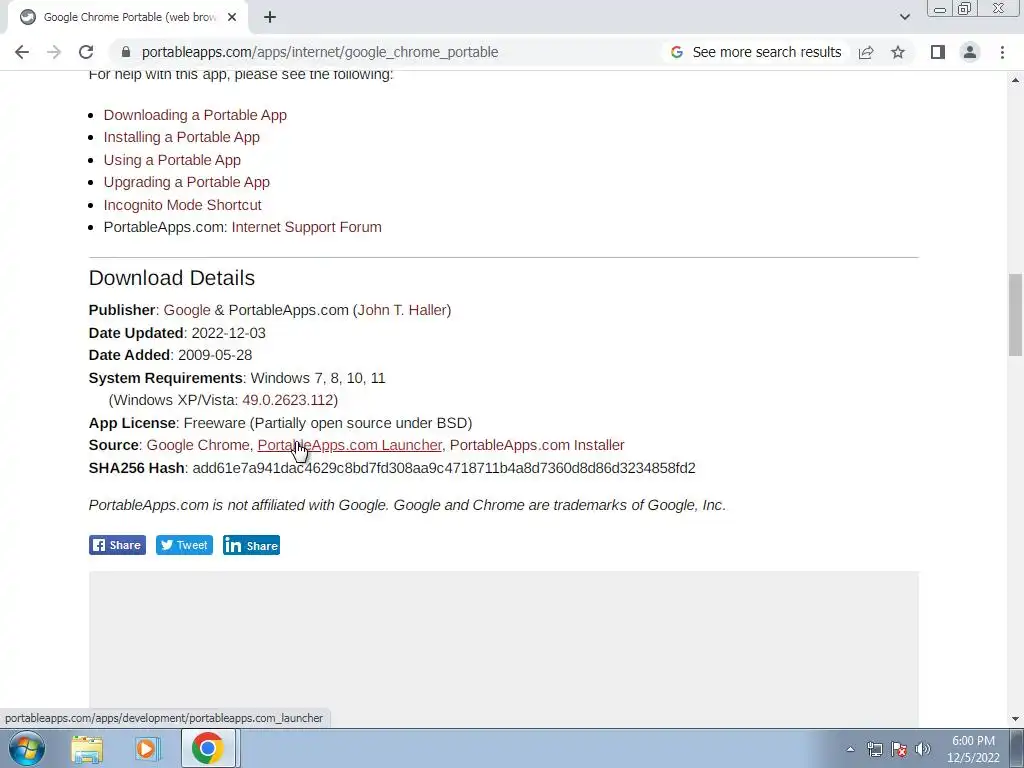The image size is (1024, 768).
Task: Reload the current page
Action: (x=86, y=52)
